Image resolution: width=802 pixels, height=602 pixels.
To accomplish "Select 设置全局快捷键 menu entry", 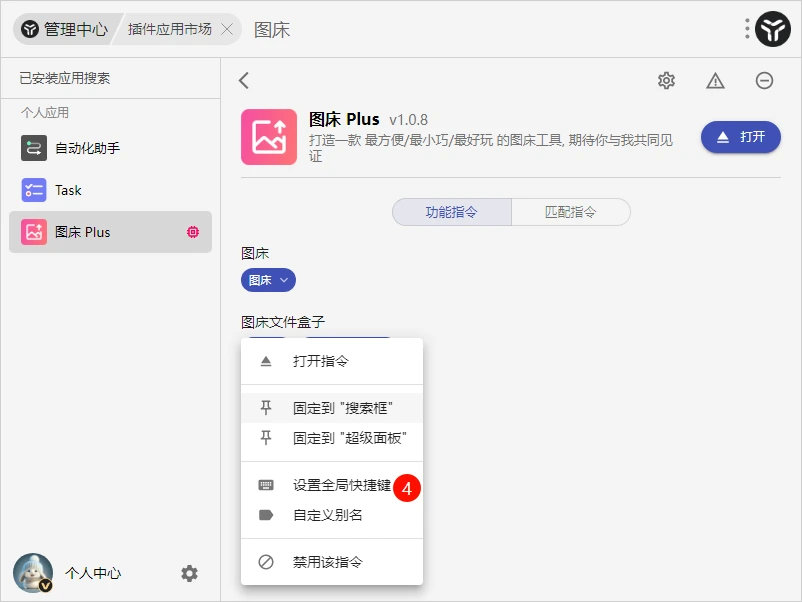I will pos(332,485).
